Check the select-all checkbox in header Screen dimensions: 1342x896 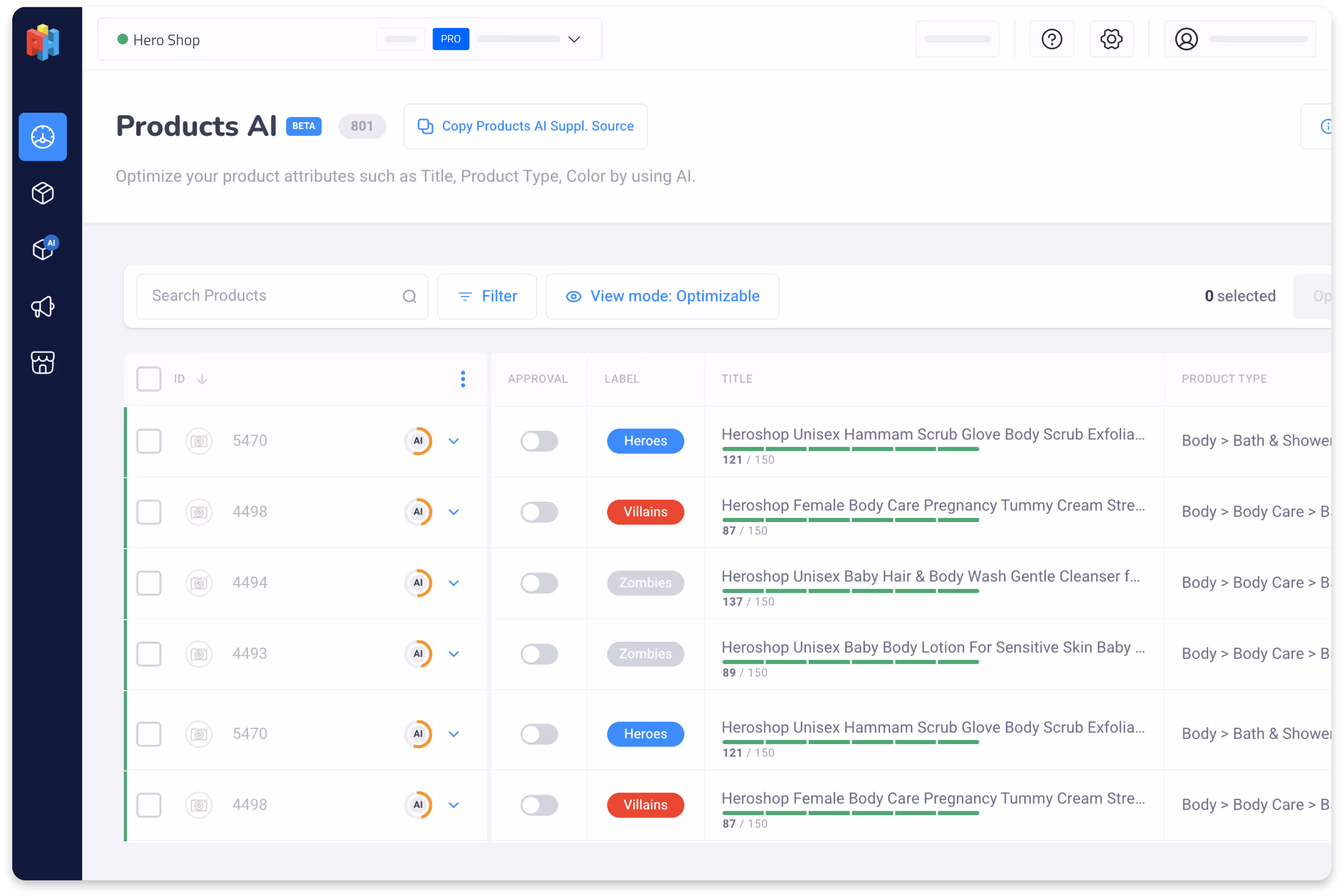(x=149, y=379)
